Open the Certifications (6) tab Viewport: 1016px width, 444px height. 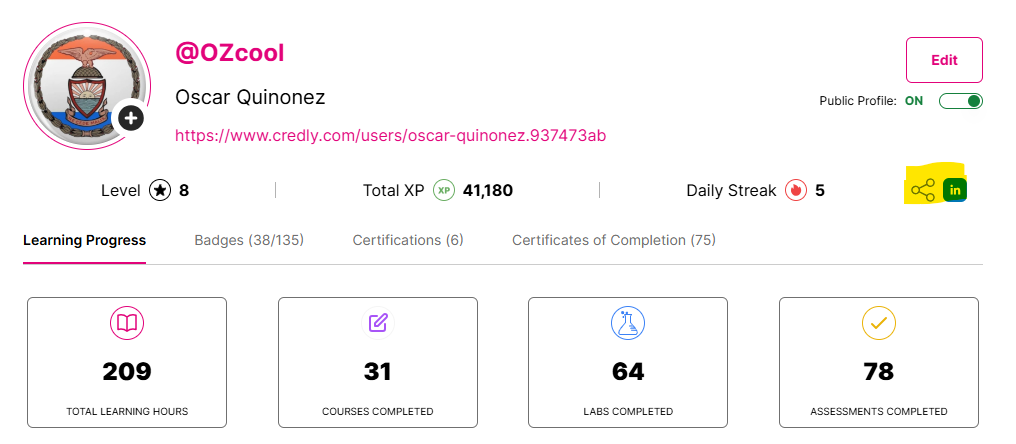(x=408, y=241)
